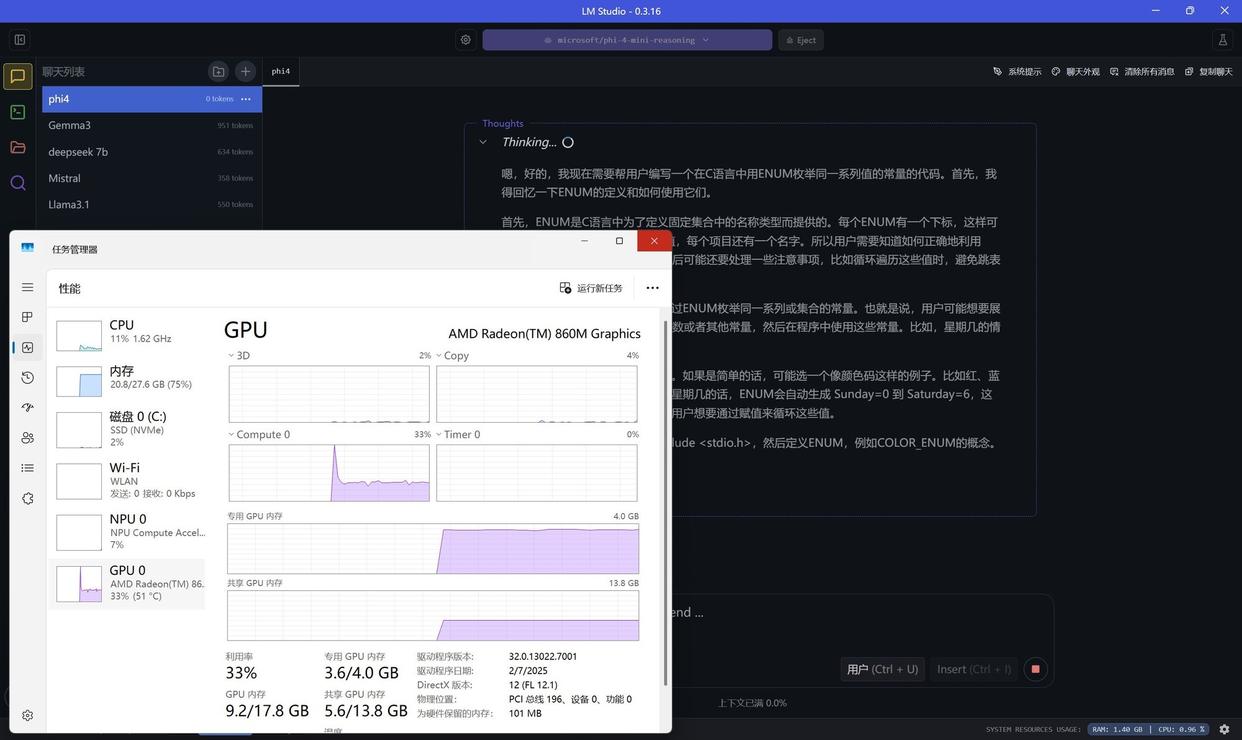Open the Chat section in LM Studio sidebar
Image resolution: width=1242 pixels, height=740 pixels.
coord(18,77)
